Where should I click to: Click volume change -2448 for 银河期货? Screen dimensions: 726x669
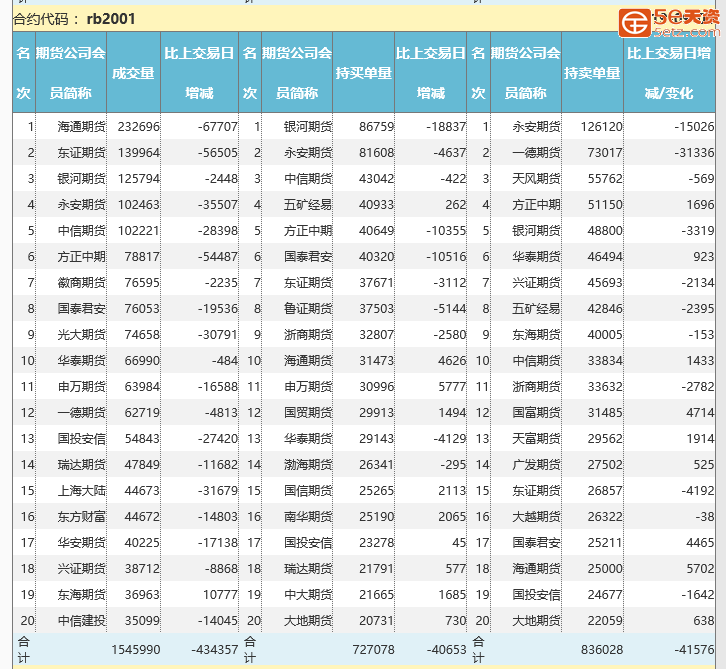(x=221, y=178)
